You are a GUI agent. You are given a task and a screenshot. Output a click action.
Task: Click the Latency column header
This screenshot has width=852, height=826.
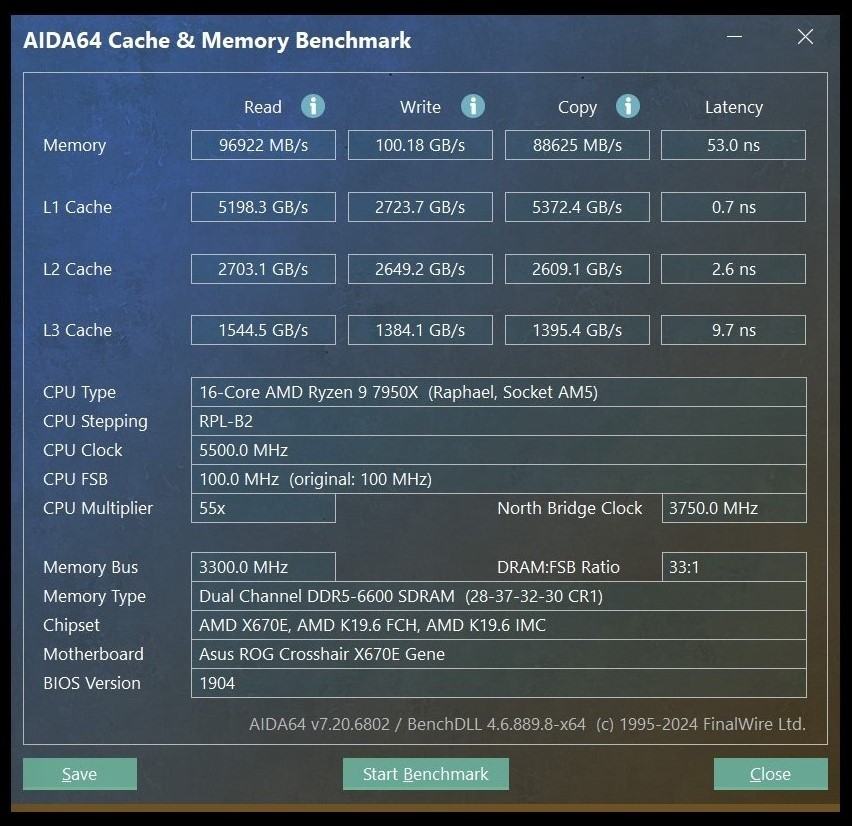click(734, 108)
